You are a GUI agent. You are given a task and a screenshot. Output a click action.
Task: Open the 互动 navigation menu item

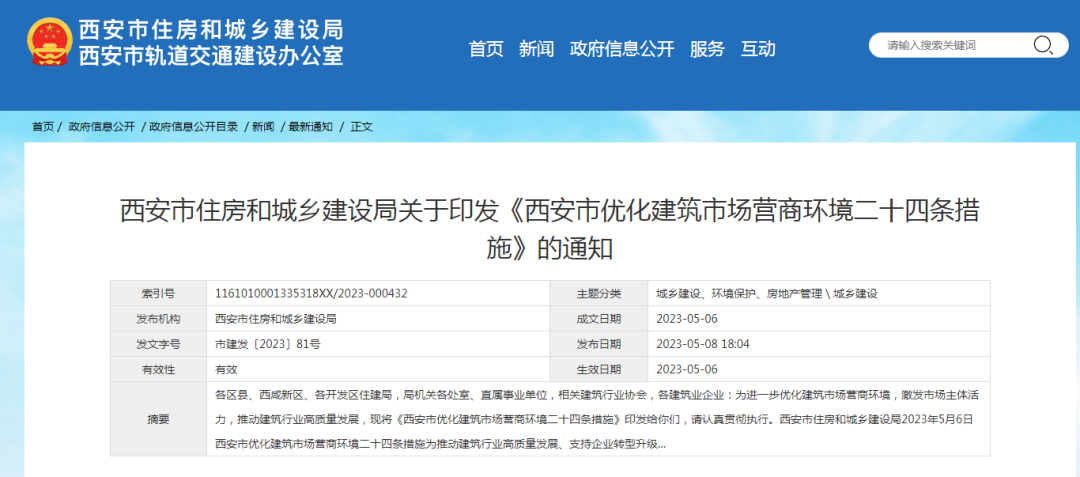click(758, 49)
